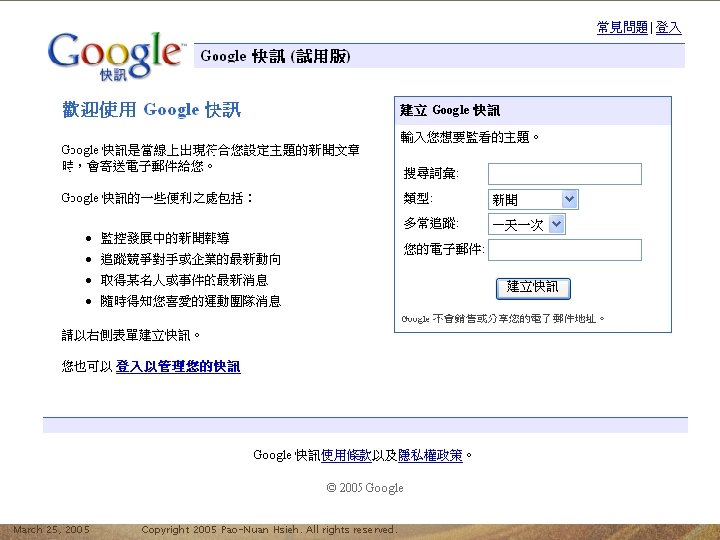
Task: Click the text 輸入您想要監看的主題
Action: click(470, 137)
